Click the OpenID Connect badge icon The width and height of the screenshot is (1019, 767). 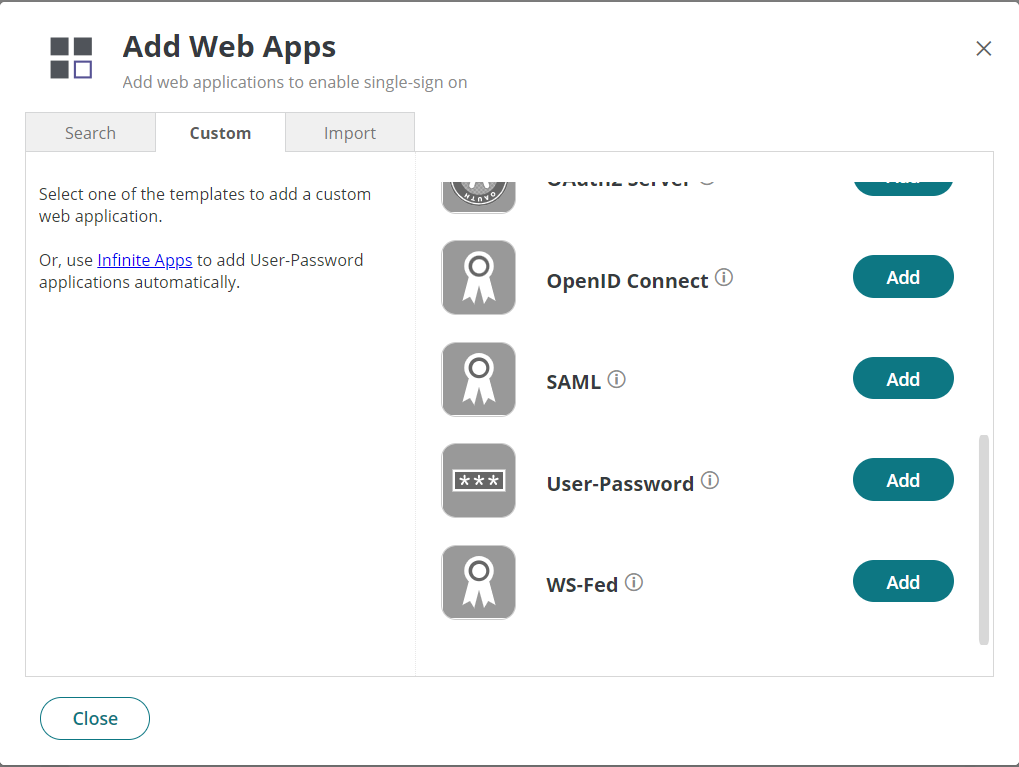[478, 277]
